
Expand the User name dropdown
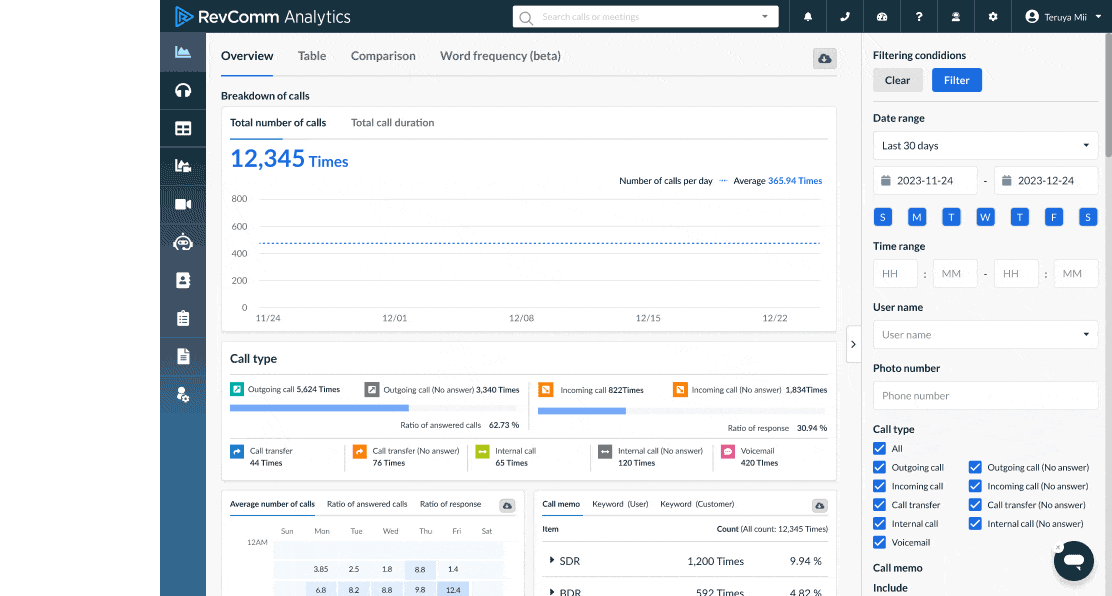click(985, 335)
